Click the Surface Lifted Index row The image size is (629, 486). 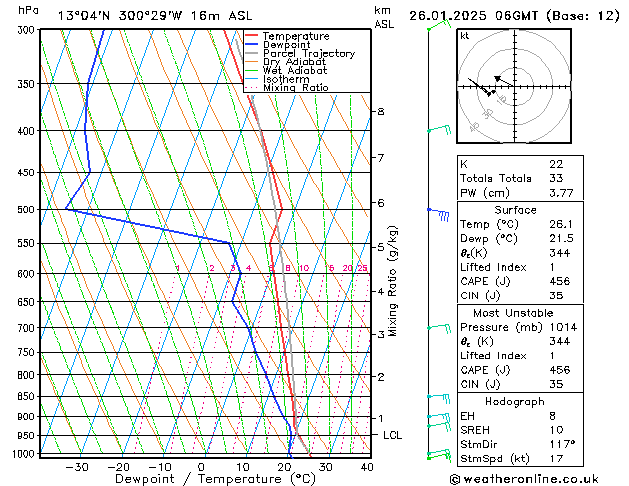tap(520, 267)
